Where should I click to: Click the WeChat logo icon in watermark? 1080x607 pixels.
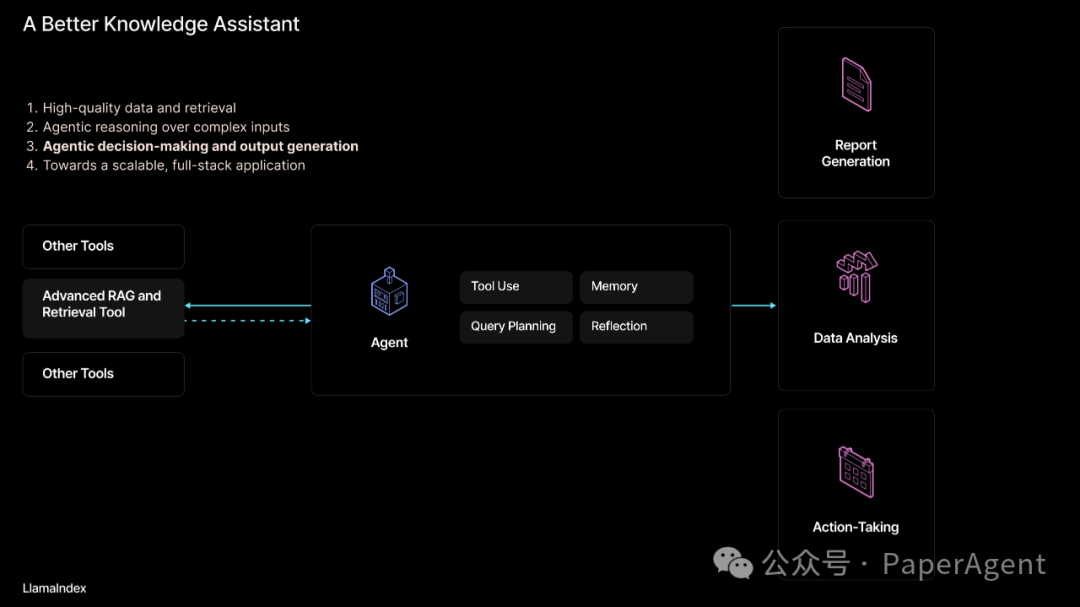(x=733, y=564)
